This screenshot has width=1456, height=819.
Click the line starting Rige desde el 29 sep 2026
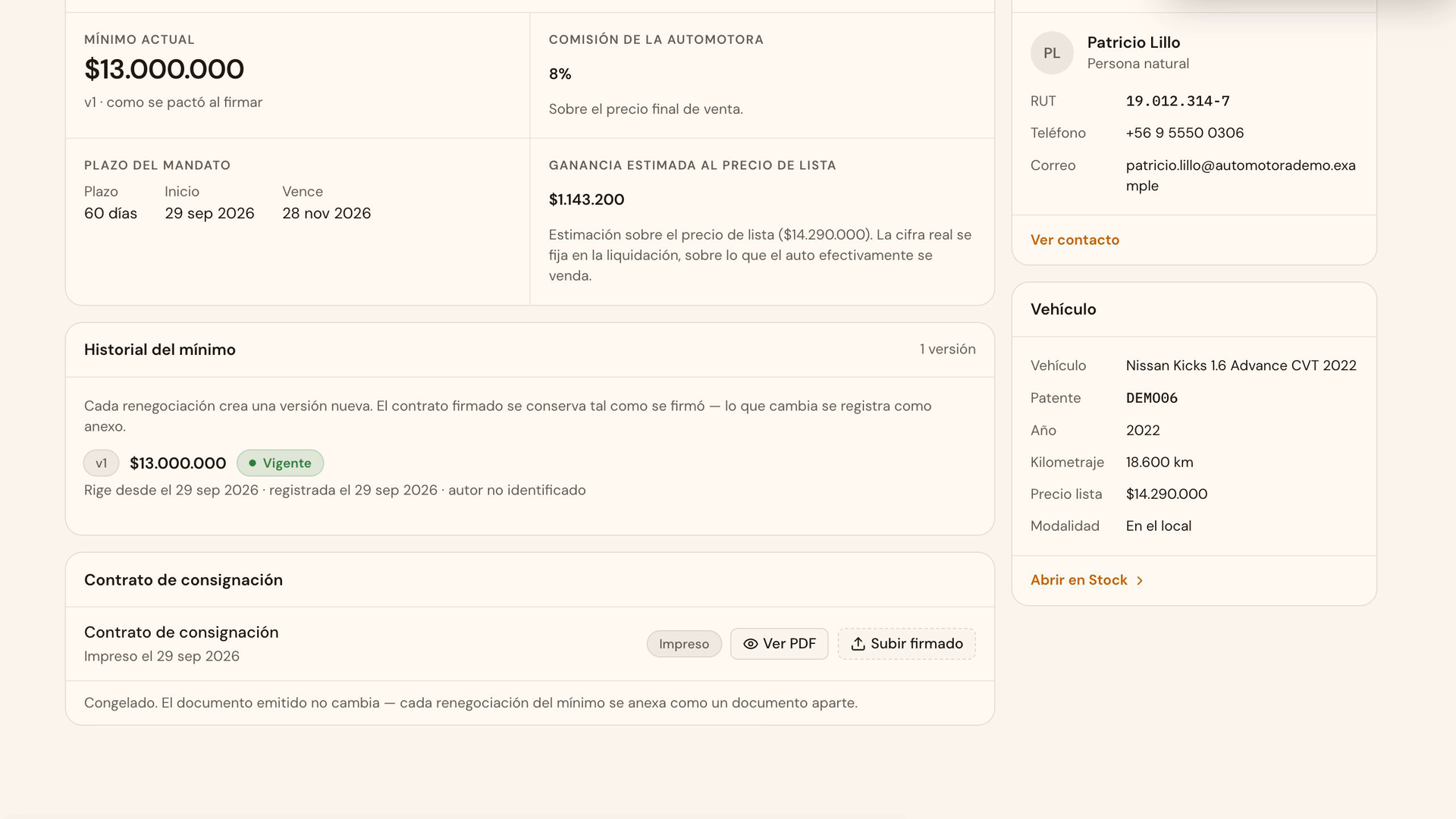tap(334, 491)
